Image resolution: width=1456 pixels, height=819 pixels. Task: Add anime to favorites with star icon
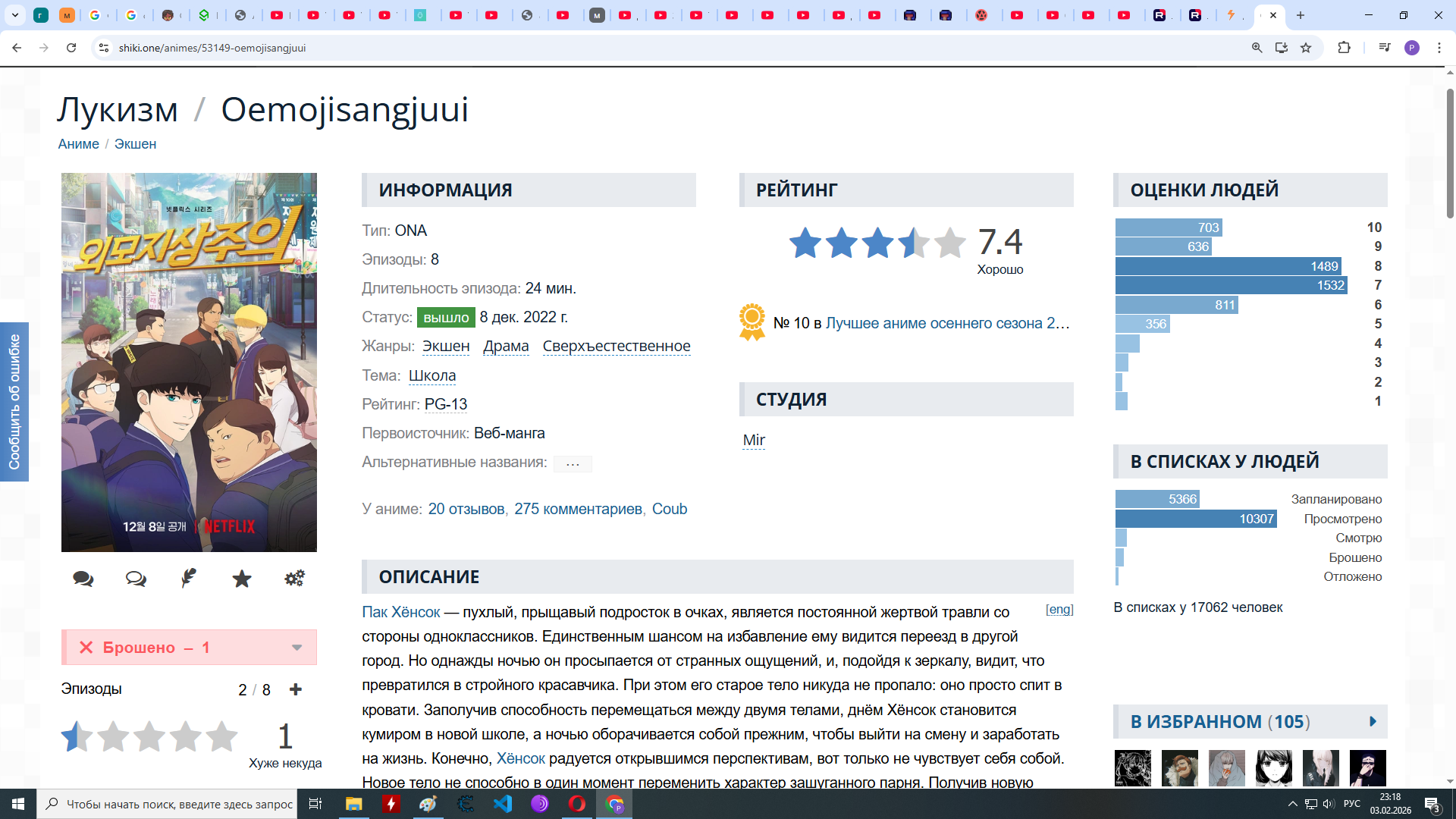(242, 579)
